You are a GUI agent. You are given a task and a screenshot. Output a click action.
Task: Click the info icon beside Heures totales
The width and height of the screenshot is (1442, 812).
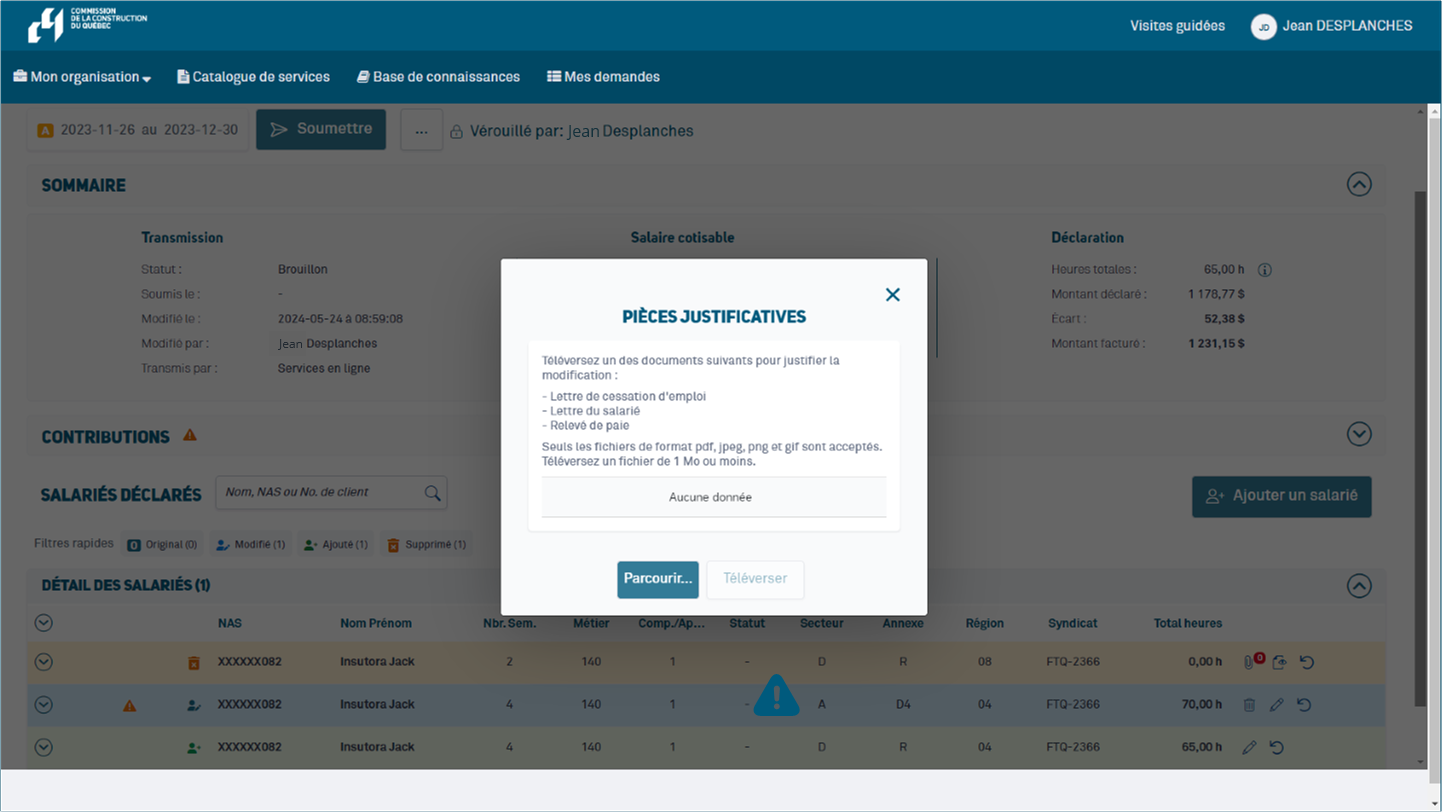1265,270
